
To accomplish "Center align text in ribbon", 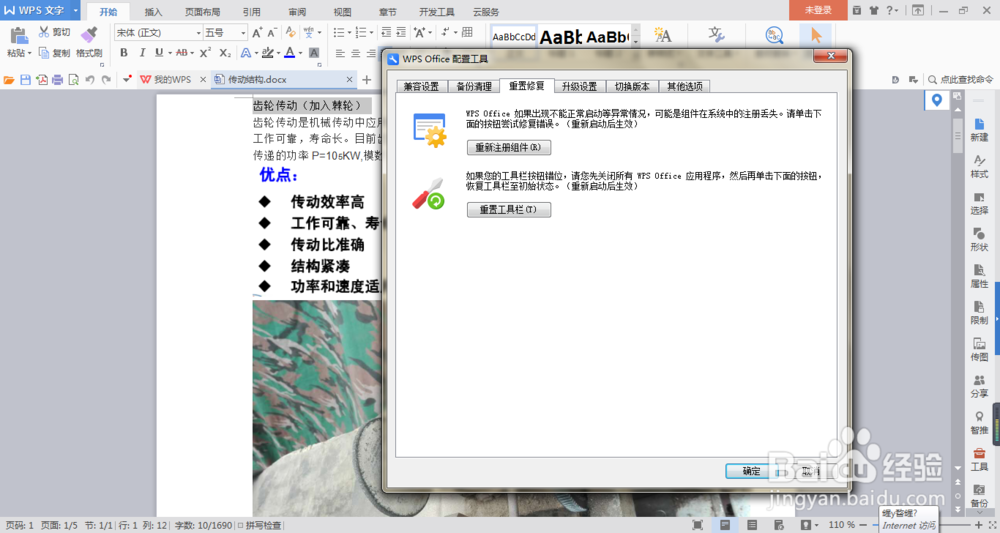I will (356, 54).
